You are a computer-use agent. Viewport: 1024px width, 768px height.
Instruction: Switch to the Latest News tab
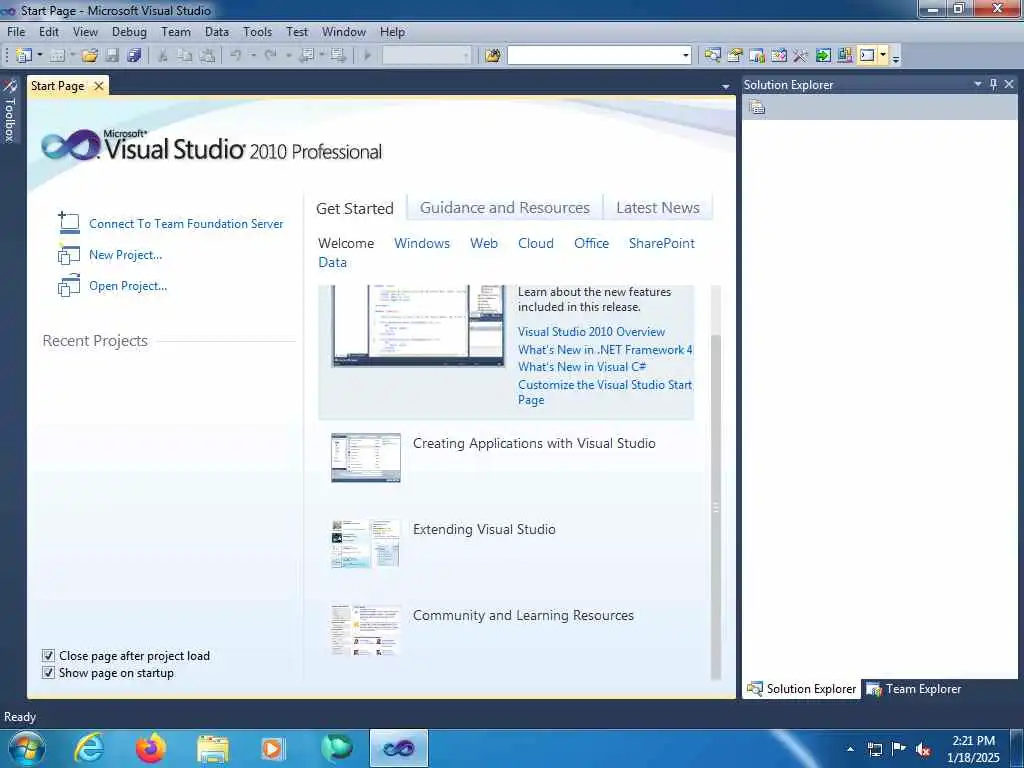click(x=658, y=208)
